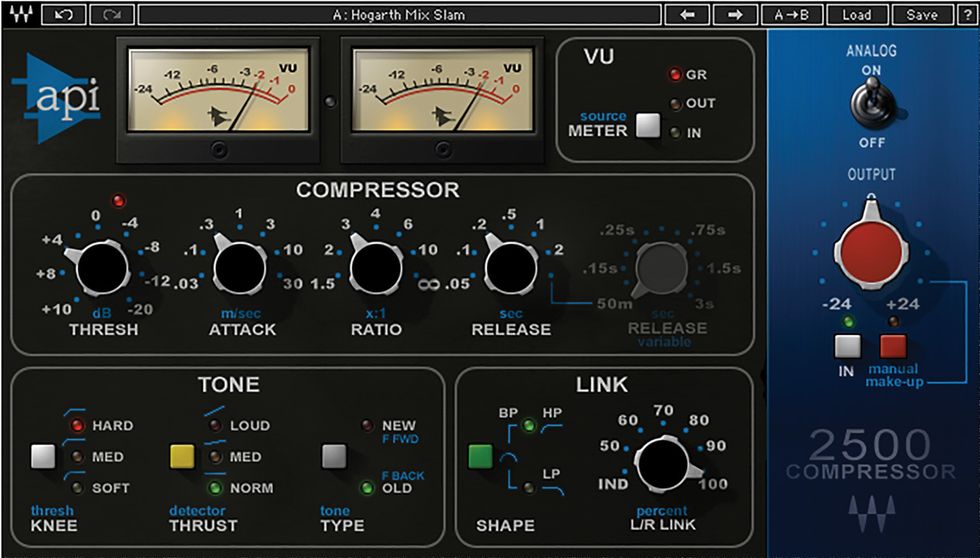980x558 pixels.
Task: Click the Ratio knob
Action: click(x=376, y=269)
